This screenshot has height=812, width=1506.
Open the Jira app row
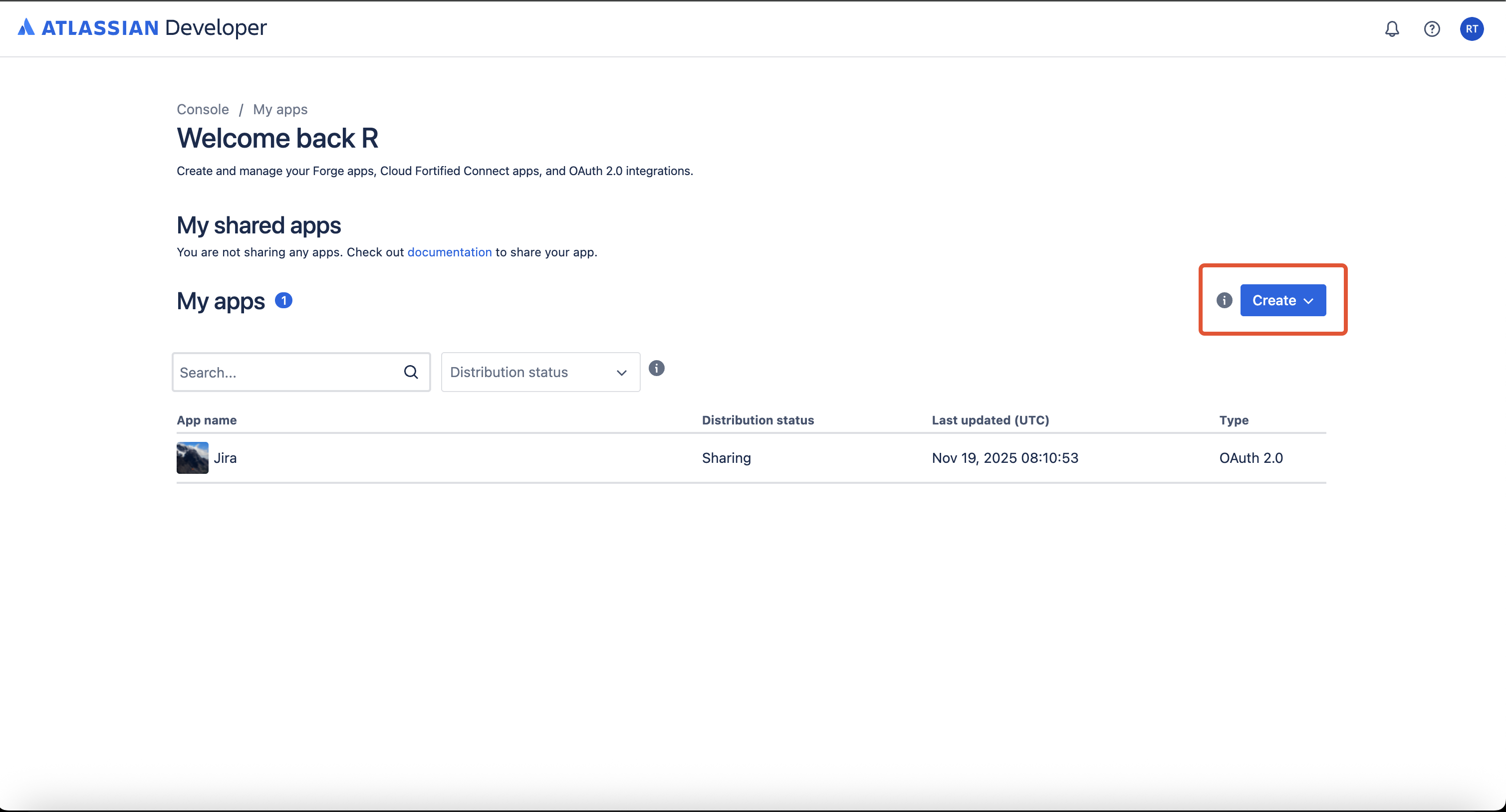(x=225, y=458)
